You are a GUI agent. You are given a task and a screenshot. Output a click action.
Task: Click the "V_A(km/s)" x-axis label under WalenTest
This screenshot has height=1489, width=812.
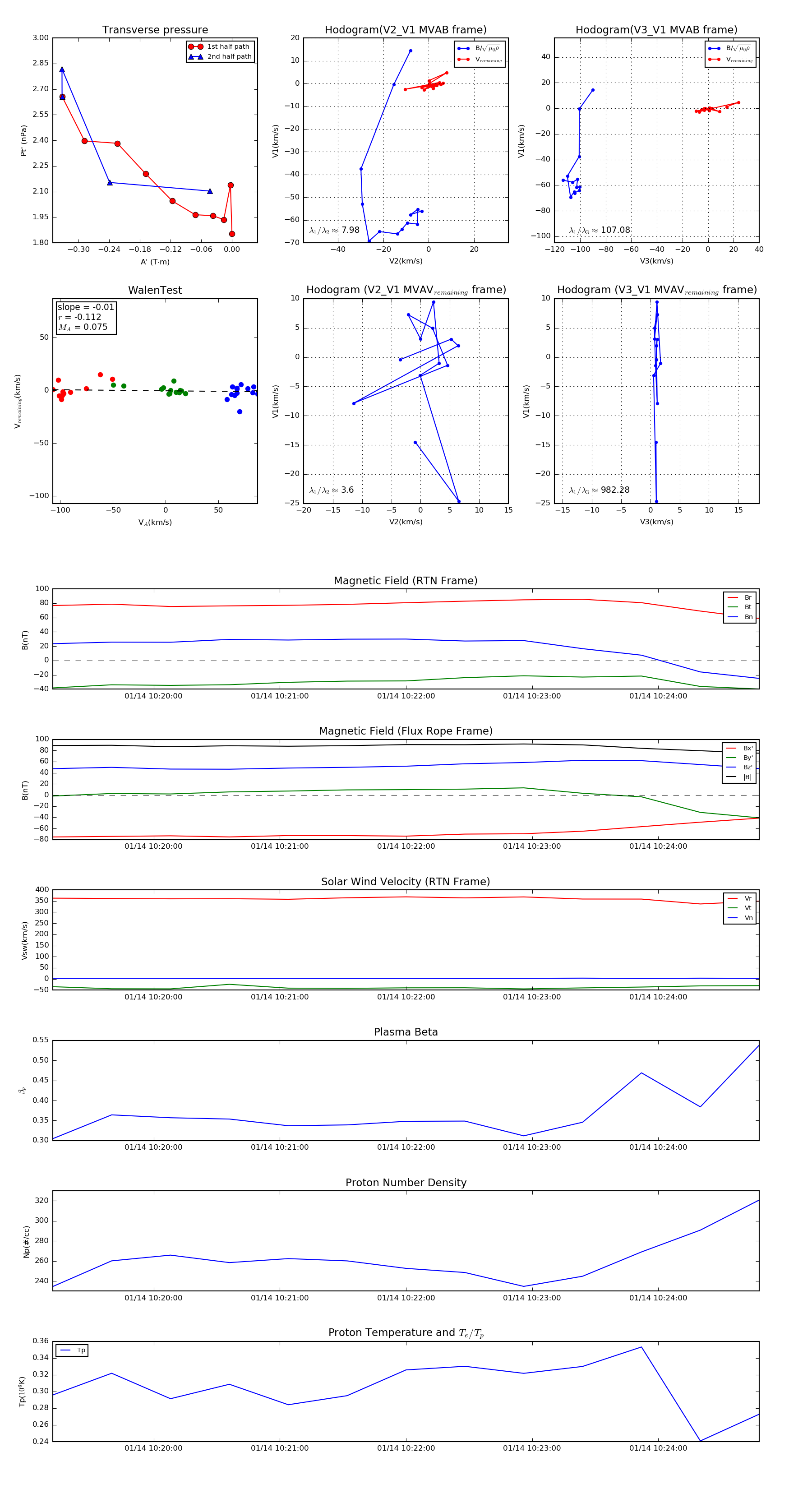pos(155,523)
